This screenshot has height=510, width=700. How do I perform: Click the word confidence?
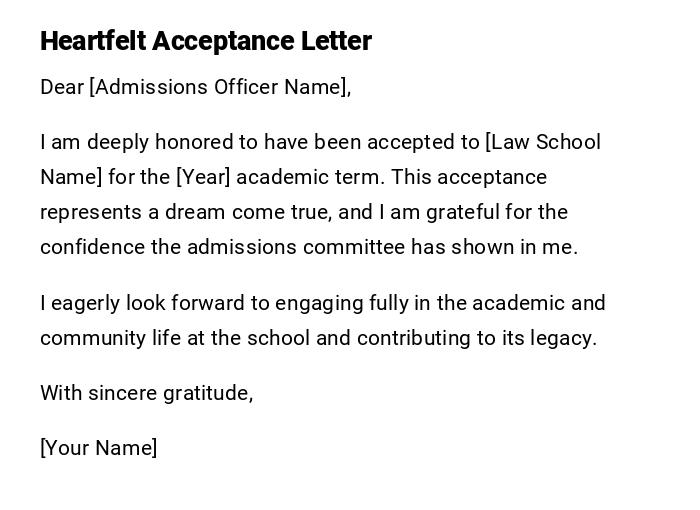tap(92, 247)
